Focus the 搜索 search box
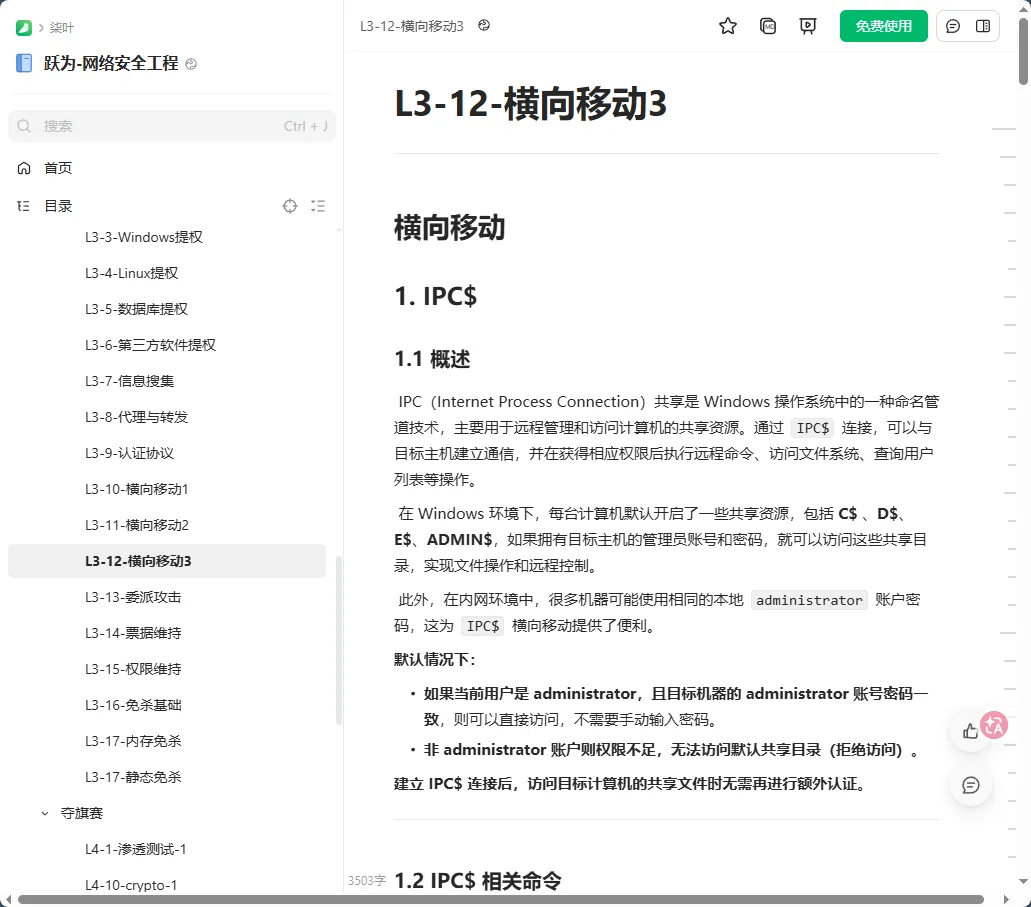 [172, 126]
